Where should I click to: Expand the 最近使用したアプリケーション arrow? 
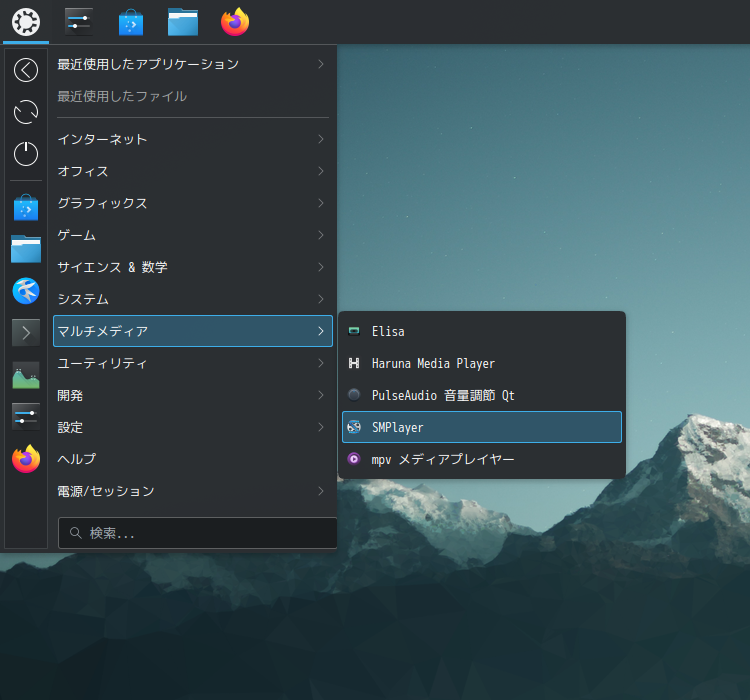(321, 64)
